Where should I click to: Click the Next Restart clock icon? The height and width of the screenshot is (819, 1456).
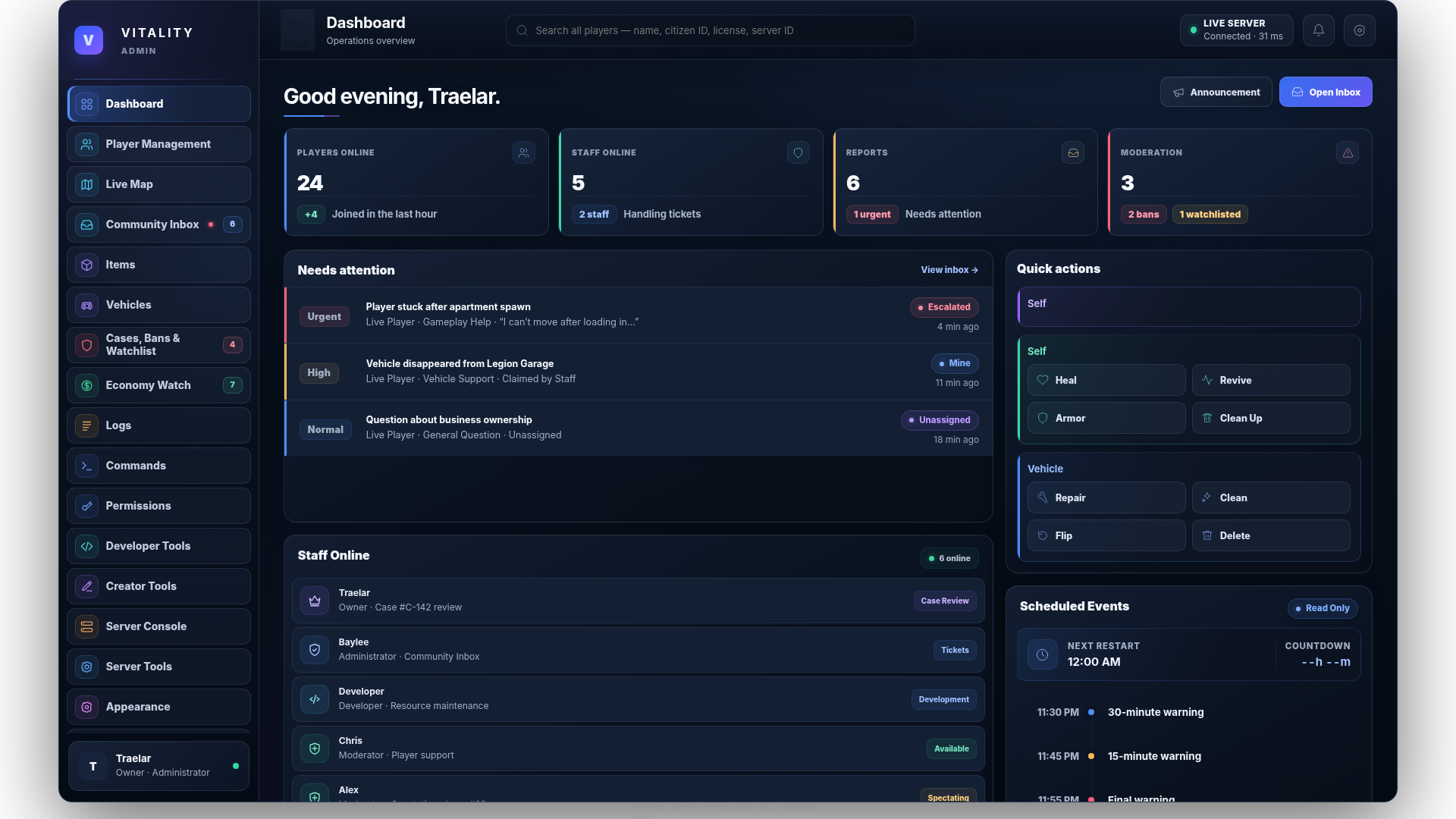1043,654
